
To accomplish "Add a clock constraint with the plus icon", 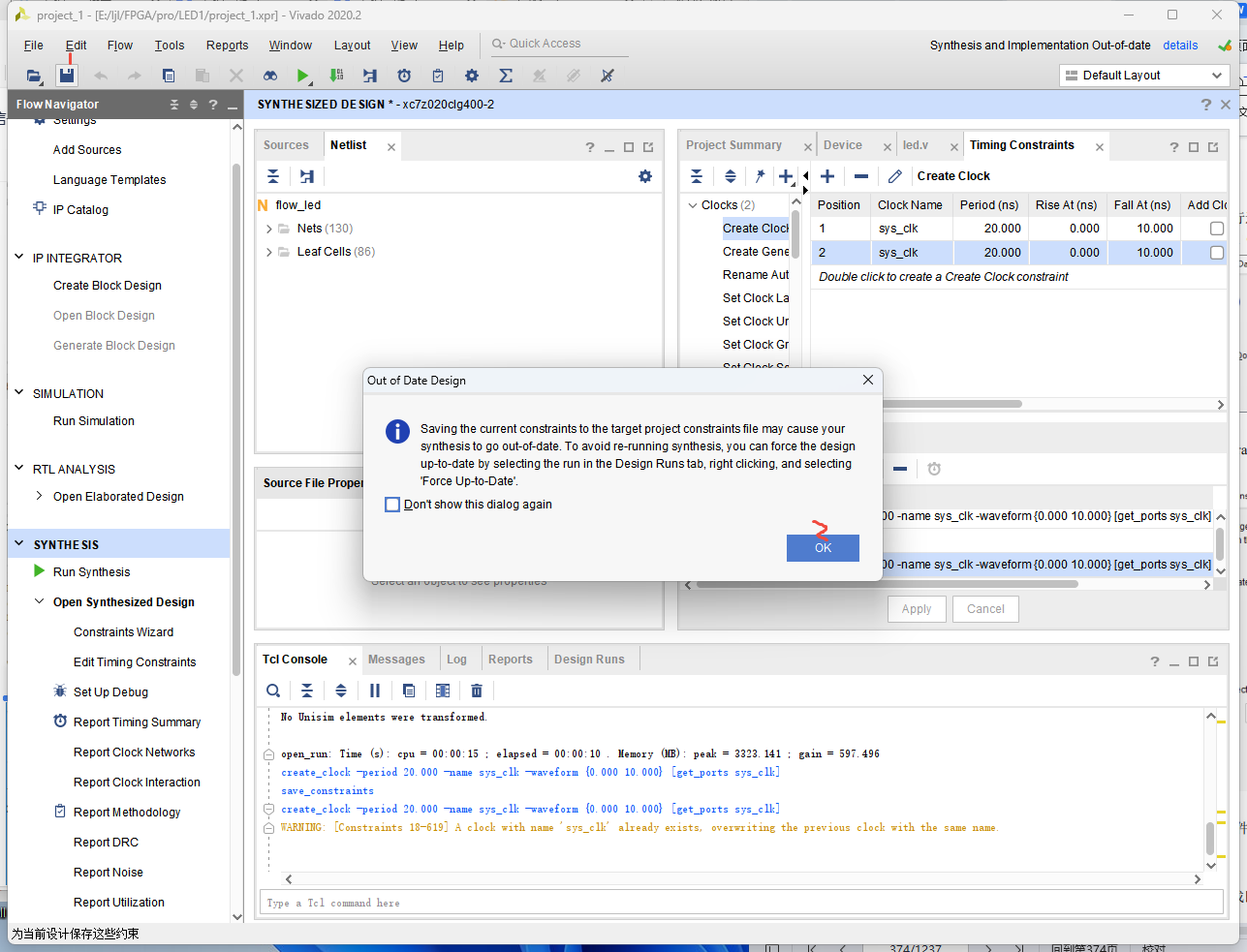I will point(827,176).
